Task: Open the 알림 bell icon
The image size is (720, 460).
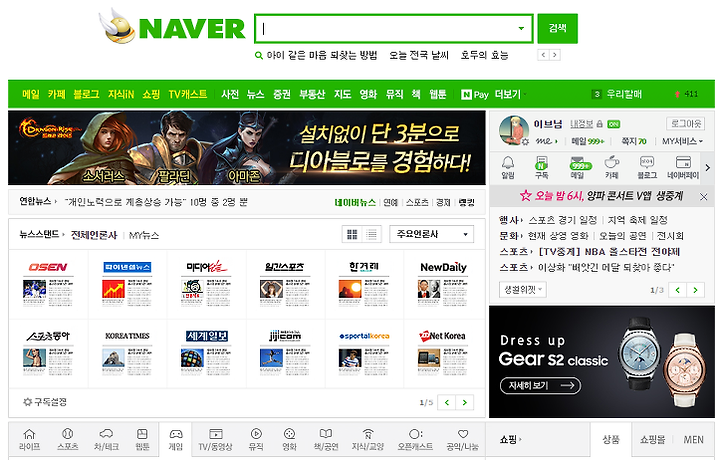Action: coord(508,167)
